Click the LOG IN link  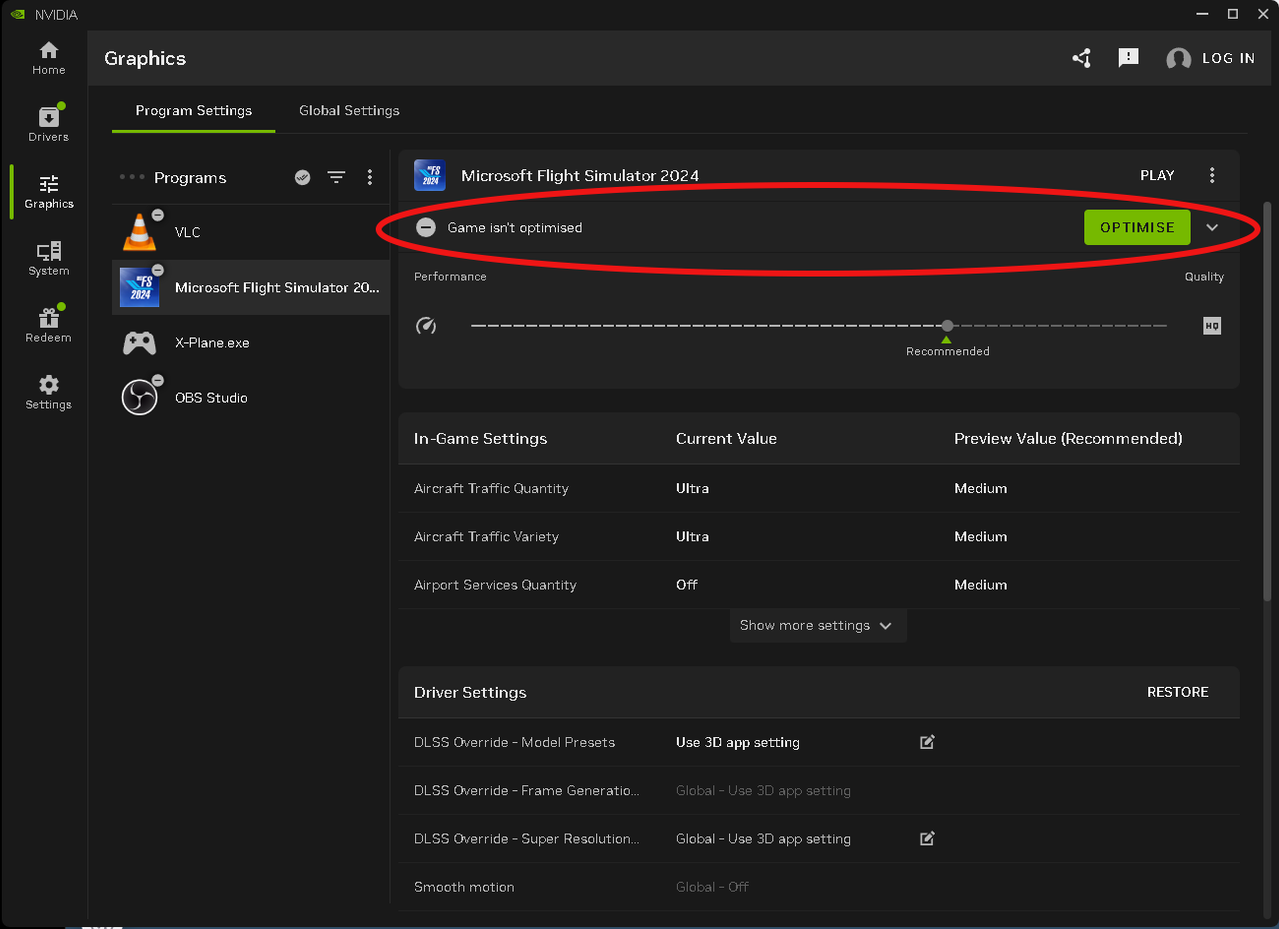pyautogui.click(x=1228, y=58)
